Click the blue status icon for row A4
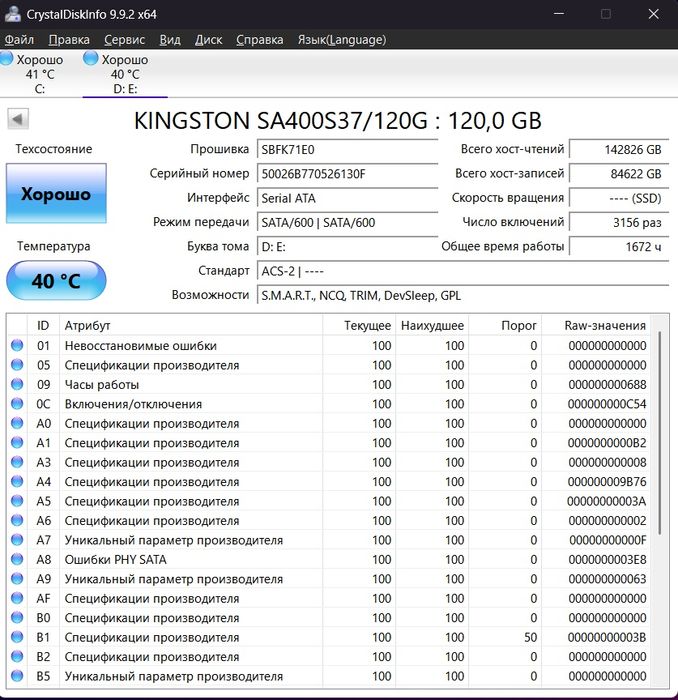This screenshot has height=700, width=678. (17, 481)
